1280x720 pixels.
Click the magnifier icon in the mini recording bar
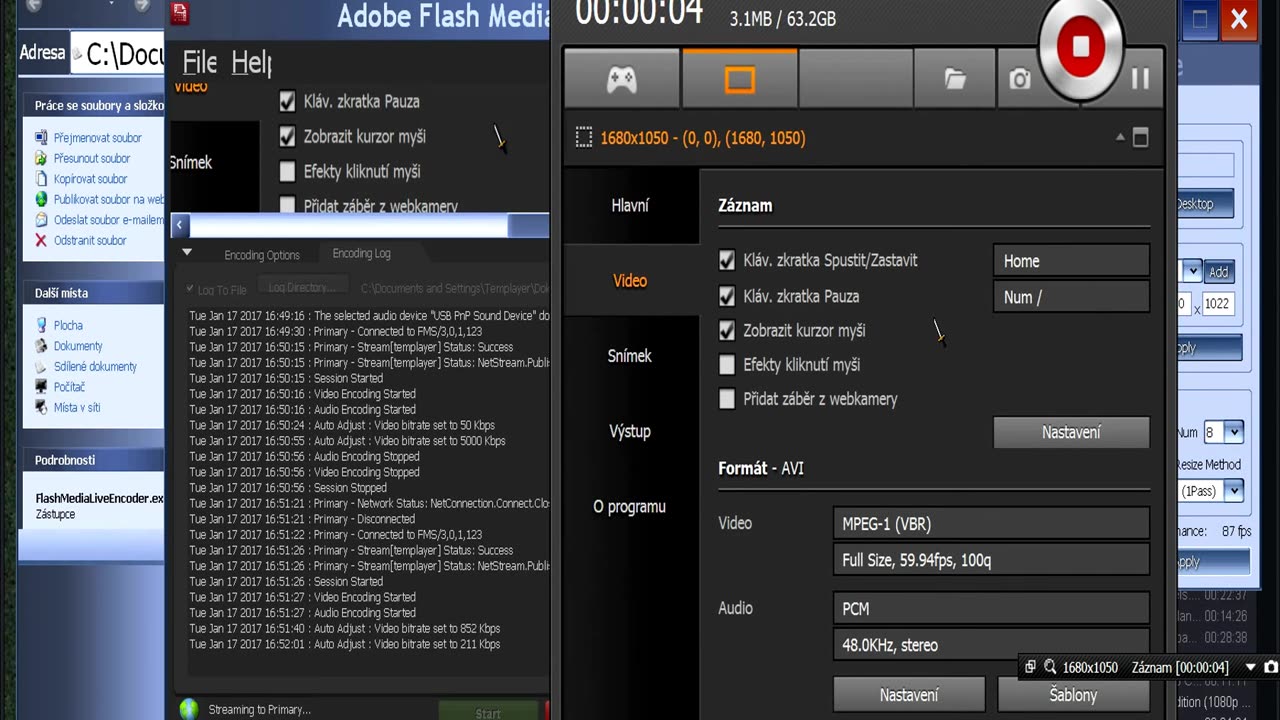coord(1050,667)
